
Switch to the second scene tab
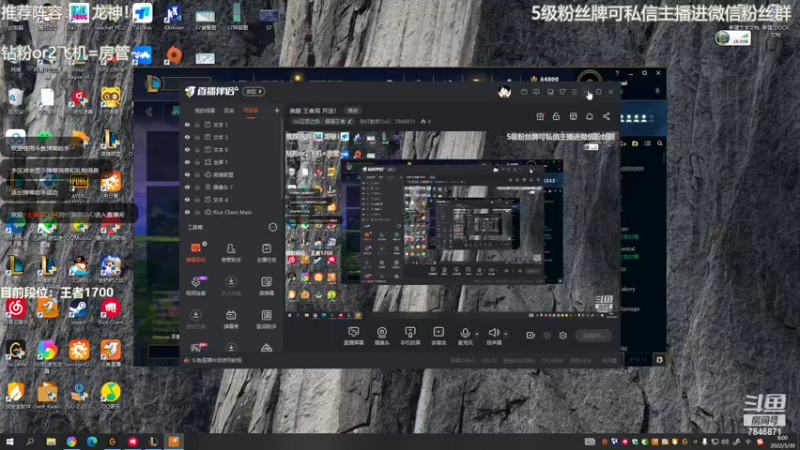pyautogui.click(x=229, y=110)
